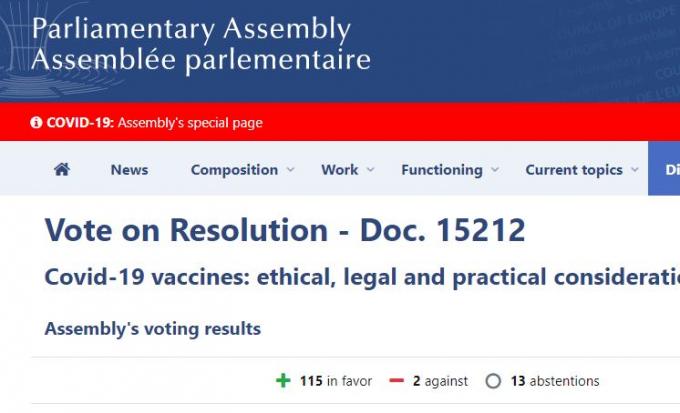Click the Vote on Resolution Doc. 15212 heading

[x=285, y=231]
